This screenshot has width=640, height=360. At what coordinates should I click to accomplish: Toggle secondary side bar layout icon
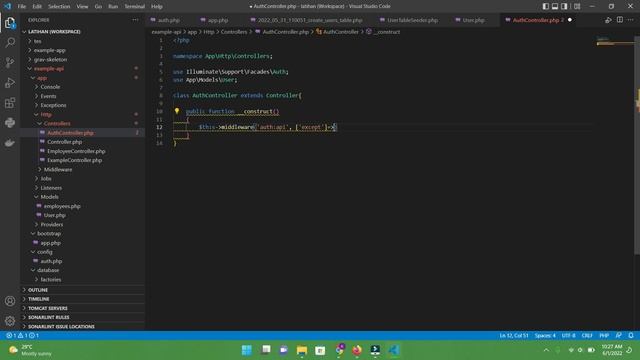click(564, 6)
